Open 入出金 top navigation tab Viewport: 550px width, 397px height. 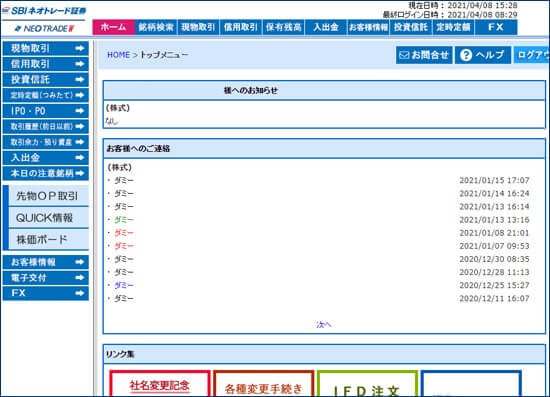tap(326, 27)
